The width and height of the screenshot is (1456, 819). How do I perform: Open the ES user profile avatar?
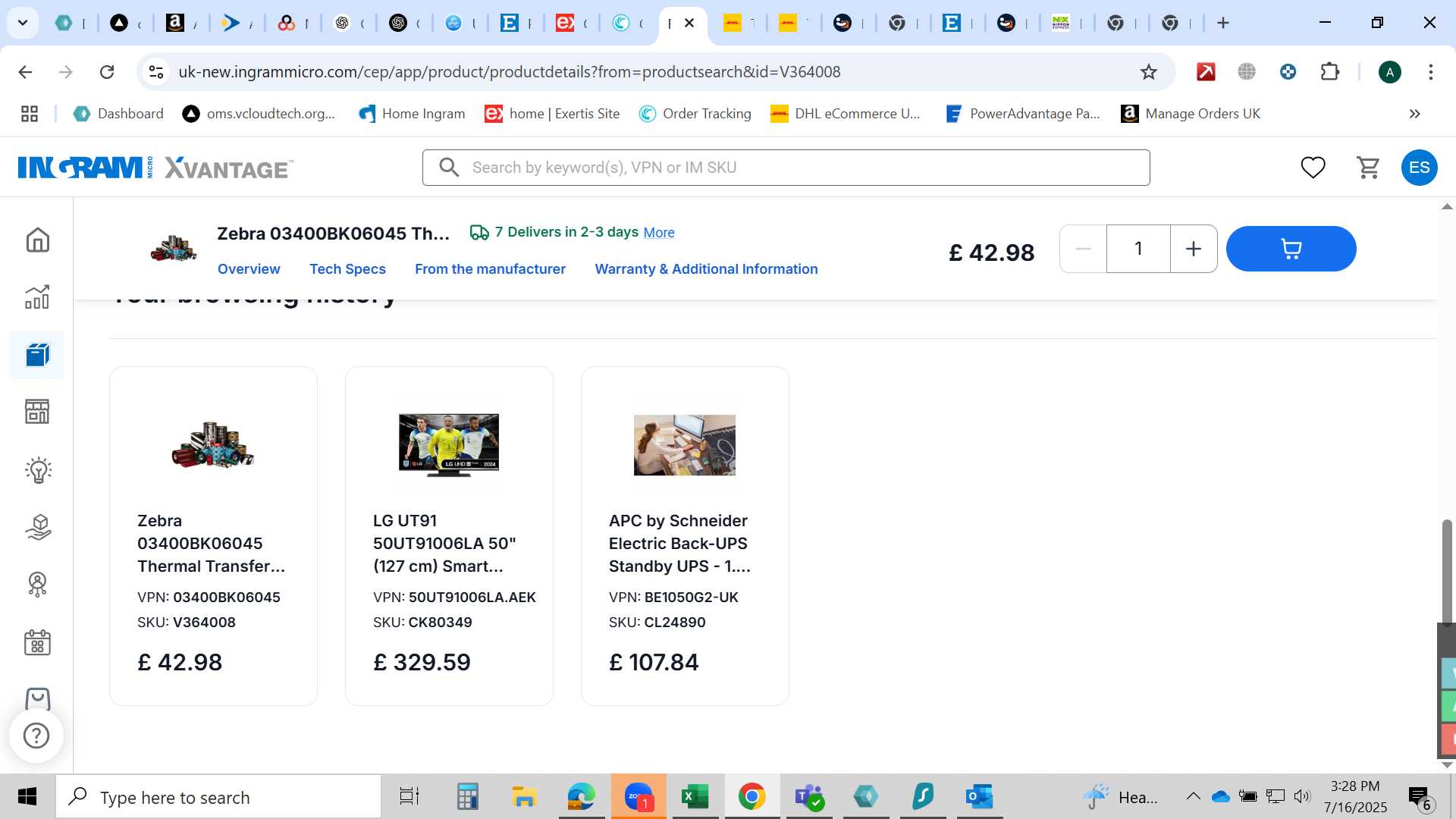[x=1419, y=168]
